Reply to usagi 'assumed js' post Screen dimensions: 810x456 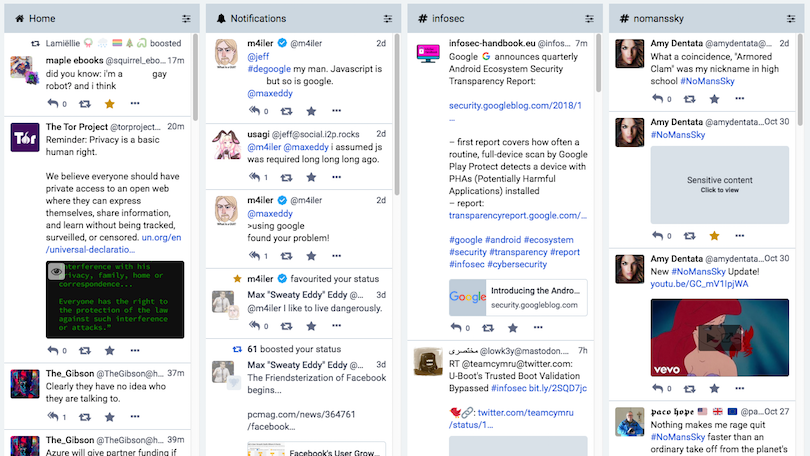(x=254, y=177)
